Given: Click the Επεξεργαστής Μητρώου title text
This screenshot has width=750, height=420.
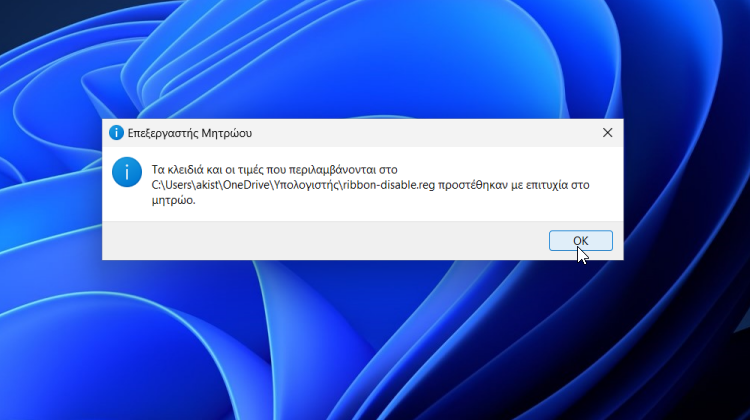Looking at the screenshot, I should pyautogui.click(x=189, y=133).
